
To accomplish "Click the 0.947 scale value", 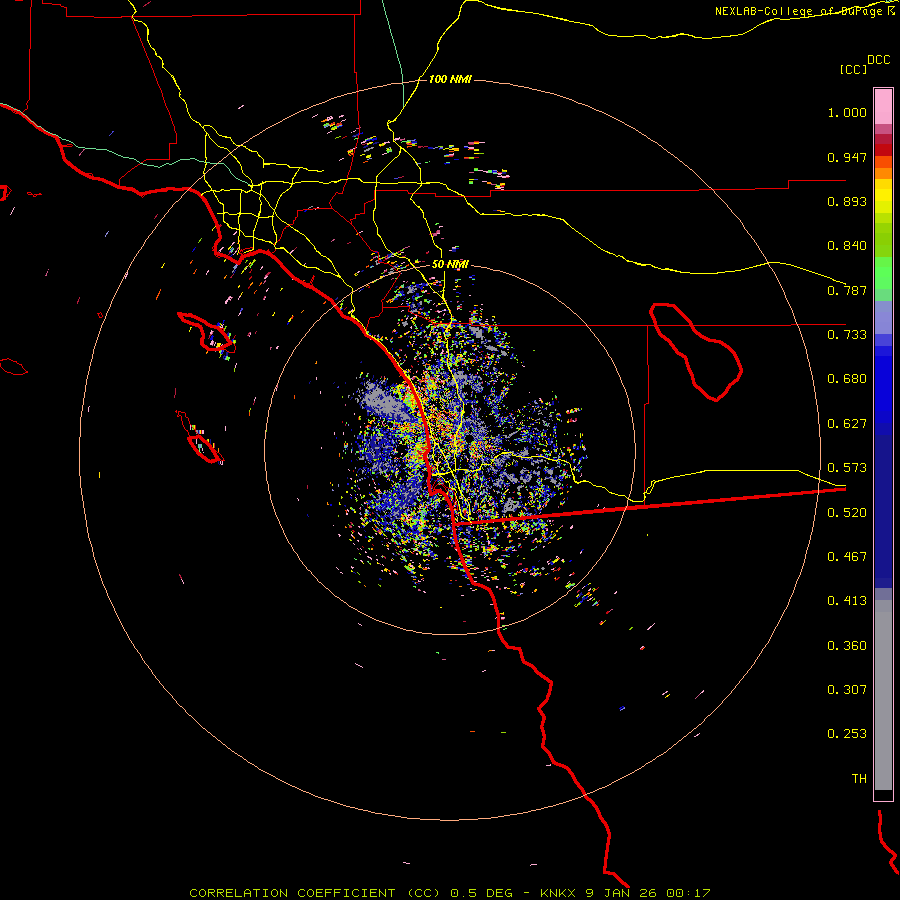I will click(847, 157).
